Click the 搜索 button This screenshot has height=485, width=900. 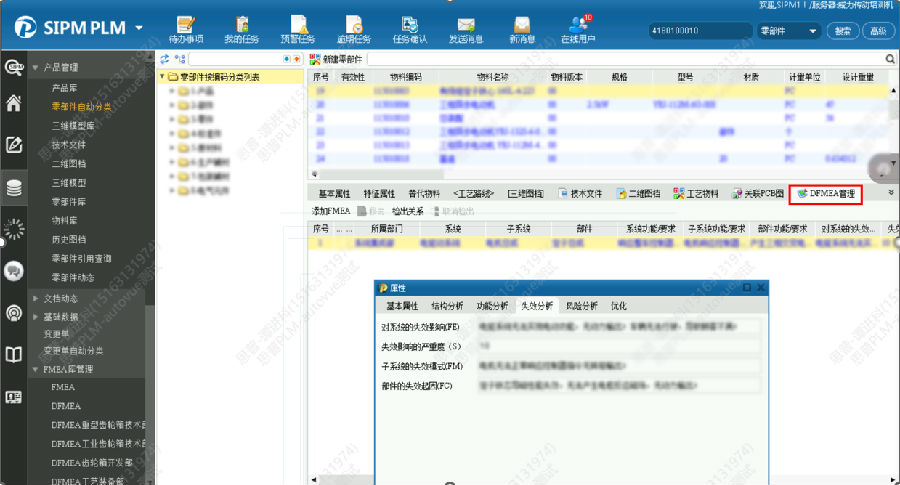[x=842, y=31]
